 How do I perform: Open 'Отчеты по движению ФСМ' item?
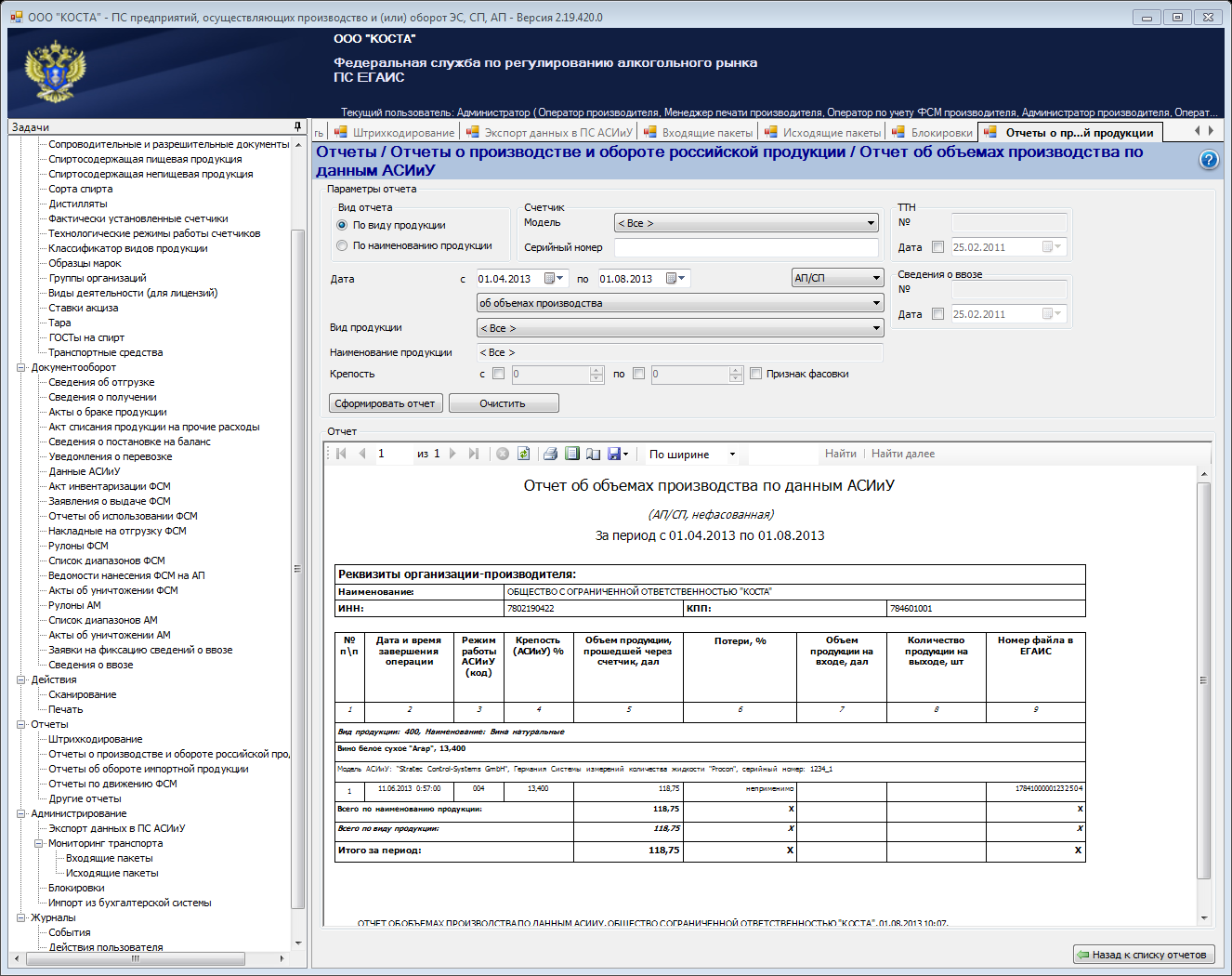click(x=112, y=784)
